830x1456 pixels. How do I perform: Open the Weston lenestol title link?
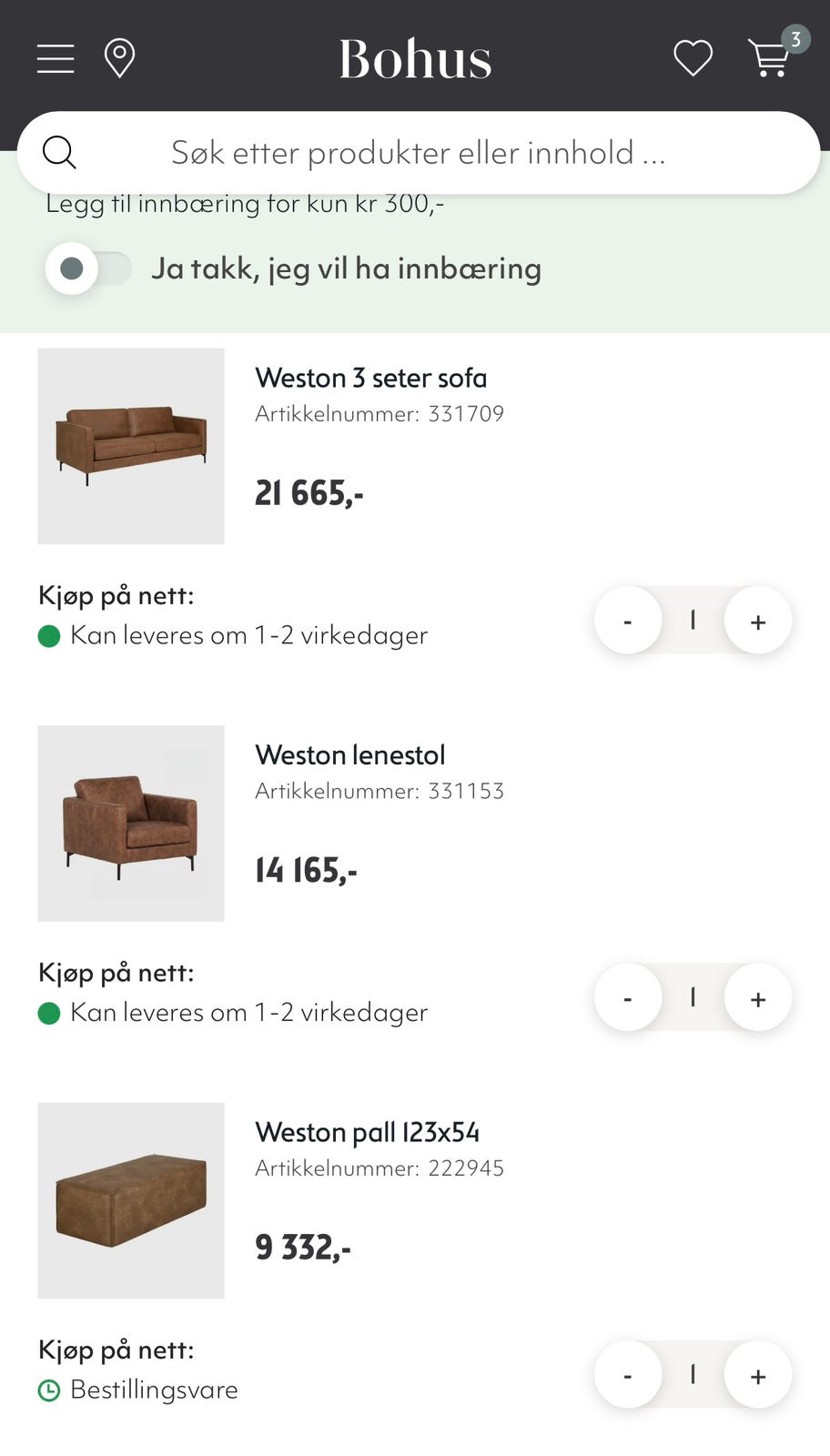coord(350,754)
